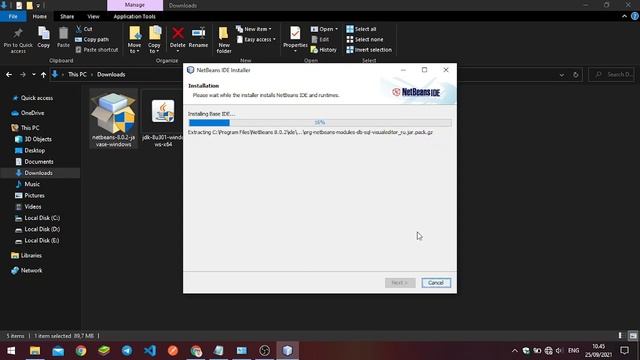Select the netbeans-8.0.2 installer file

113,118
